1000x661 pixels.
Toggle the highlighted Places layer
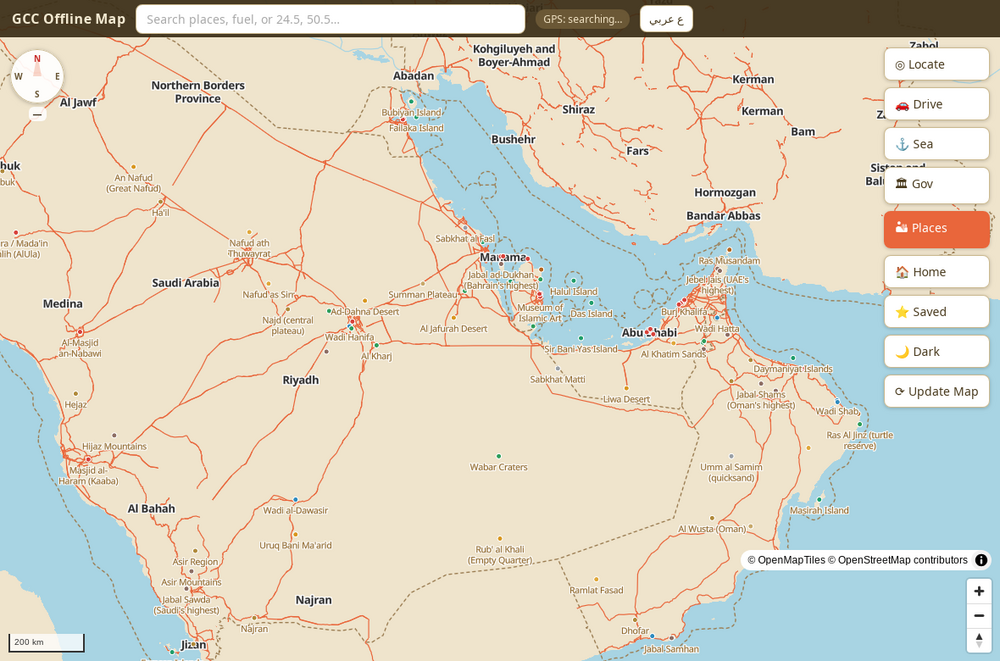tap(936, 228)
